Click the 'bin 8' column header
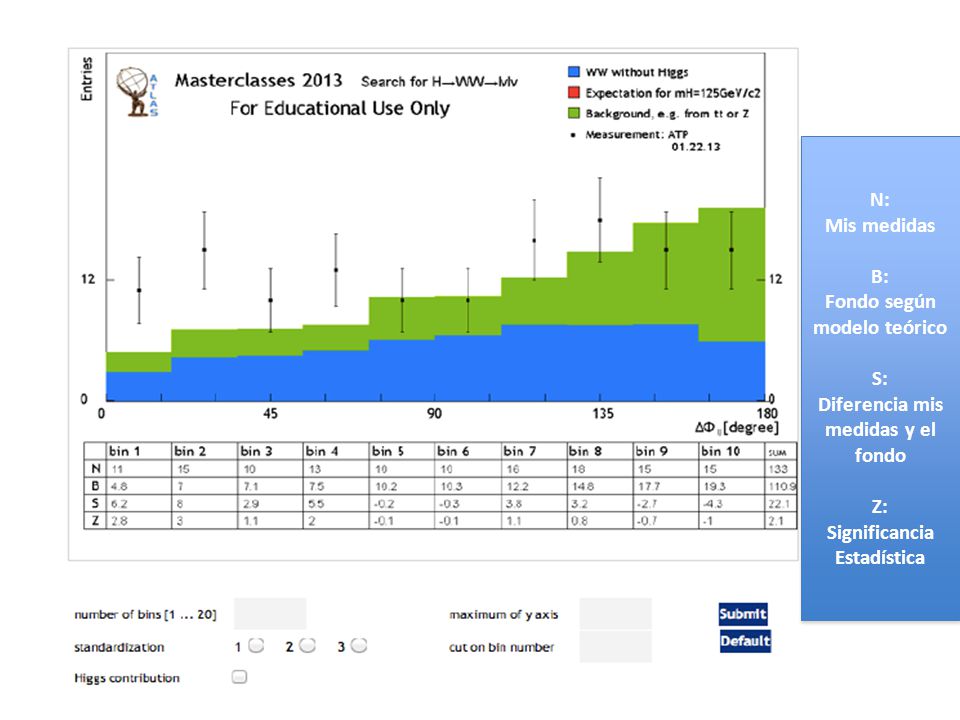The width and height of the screenshot is (960, 720). [x=585, y=451]
